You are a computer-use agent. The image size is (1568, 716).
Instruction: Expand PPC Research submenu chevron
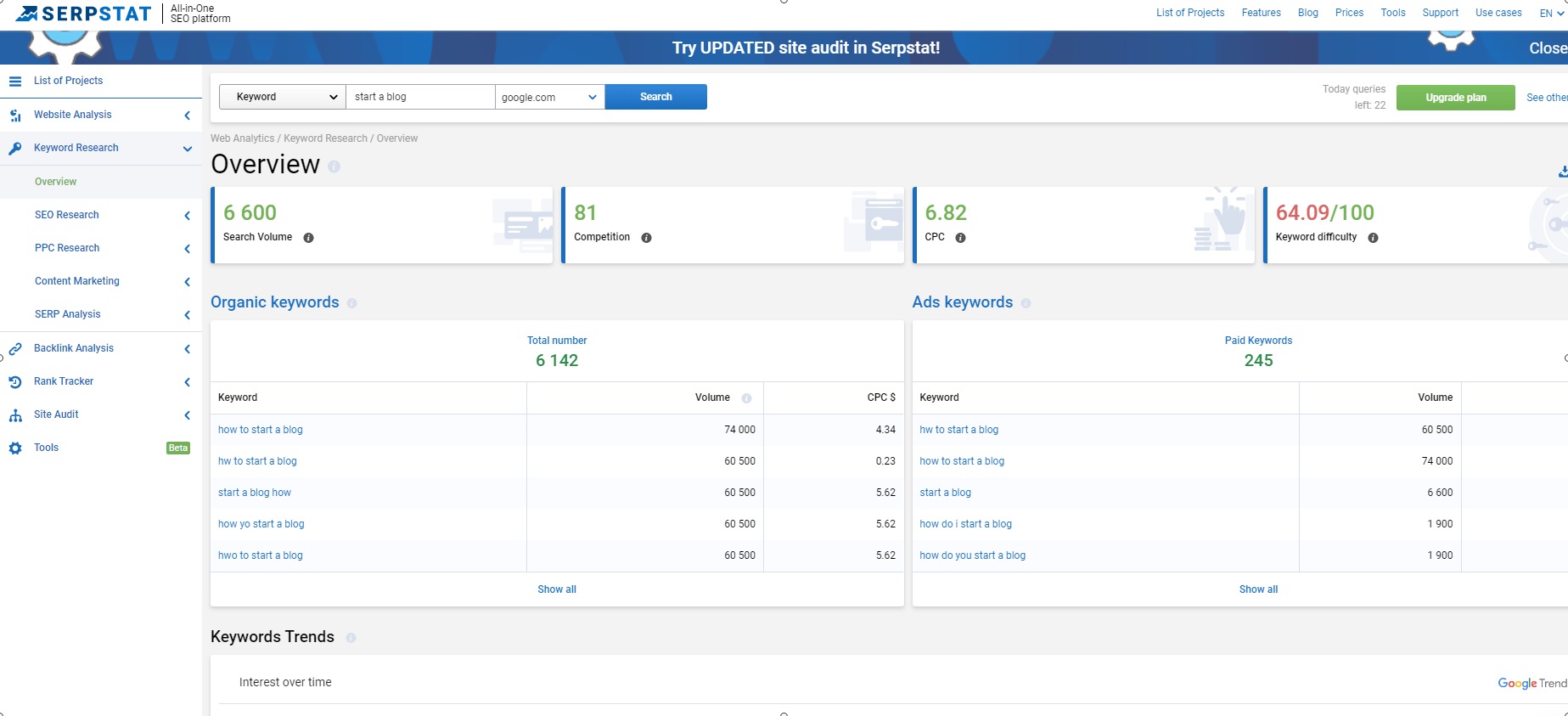tap(188, 249)
